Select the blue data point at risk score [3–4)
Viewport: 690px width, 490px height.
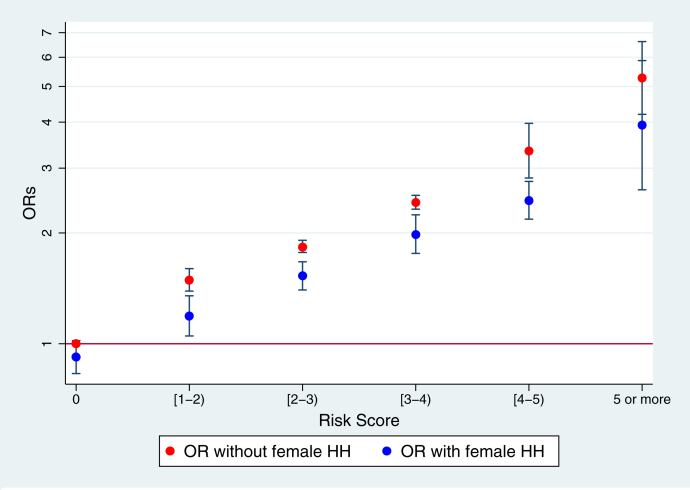[x=415, y=235]
